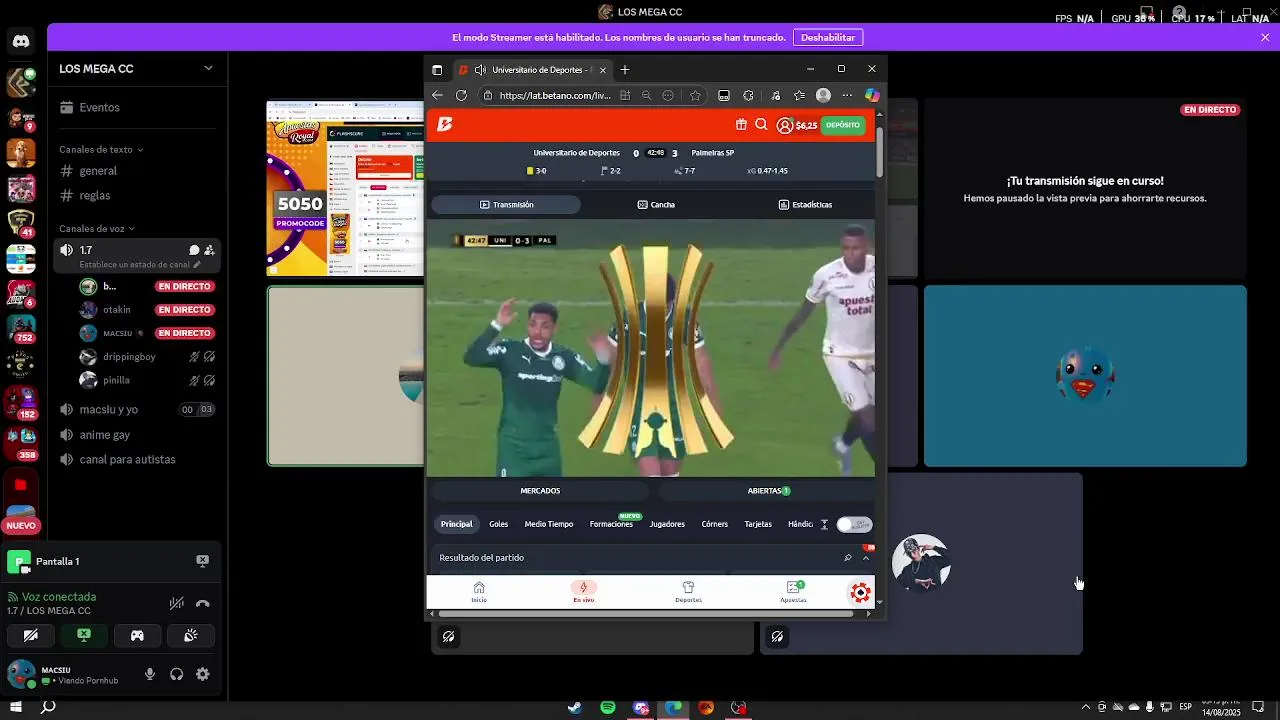Click the Betano page vertical scrollbar
The width and height of the screenshot is (1280, 720).
880,152
